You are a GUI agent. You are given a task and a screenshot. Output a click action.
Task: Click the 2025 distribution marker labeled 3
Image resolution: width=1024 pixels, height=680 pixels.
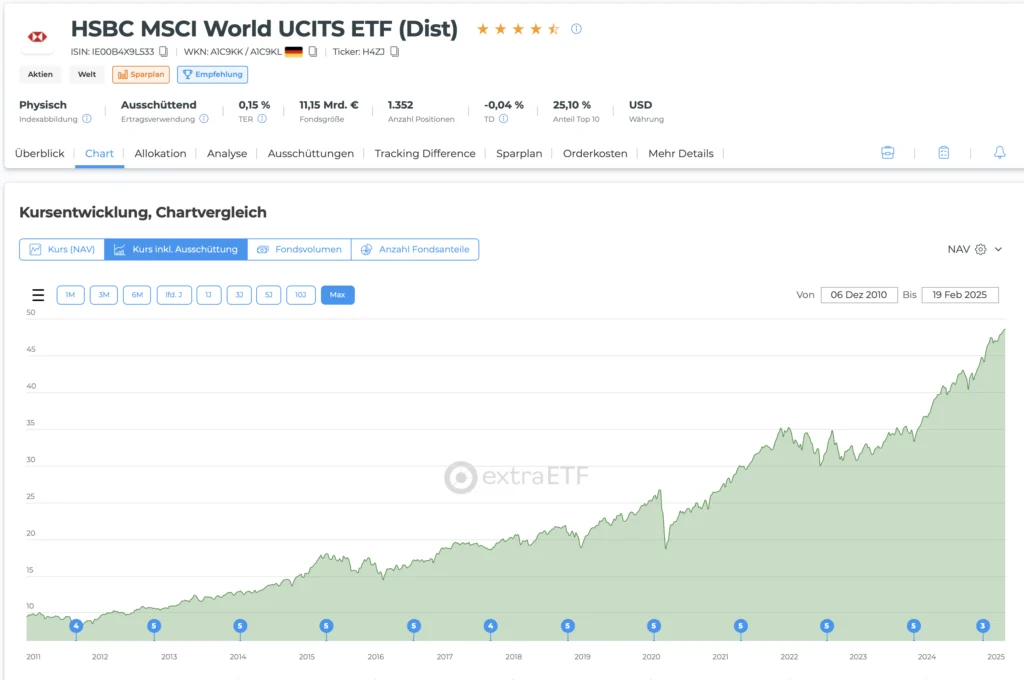pos(983,626)
